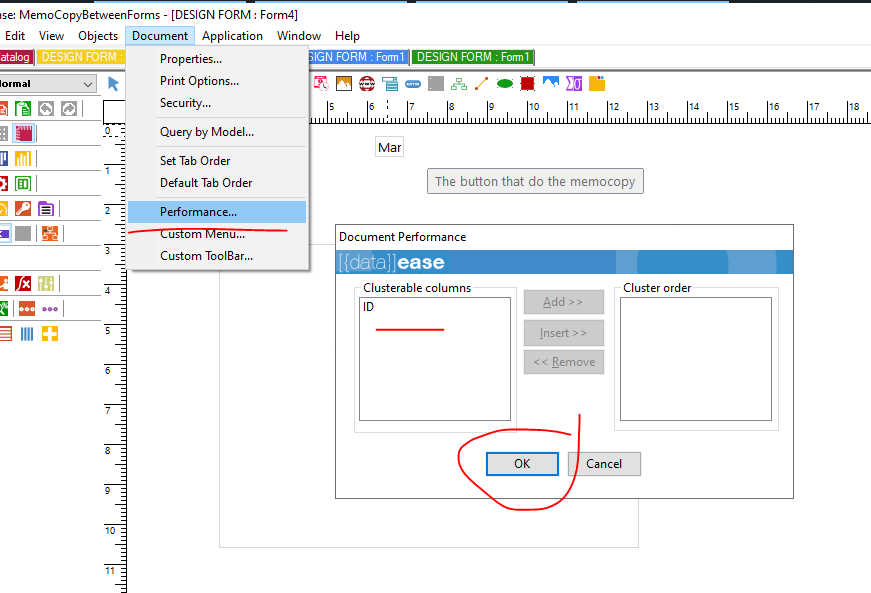Click Set Tab Order menu item
This screenshot has height=593, width=871.
pos(195,161)
